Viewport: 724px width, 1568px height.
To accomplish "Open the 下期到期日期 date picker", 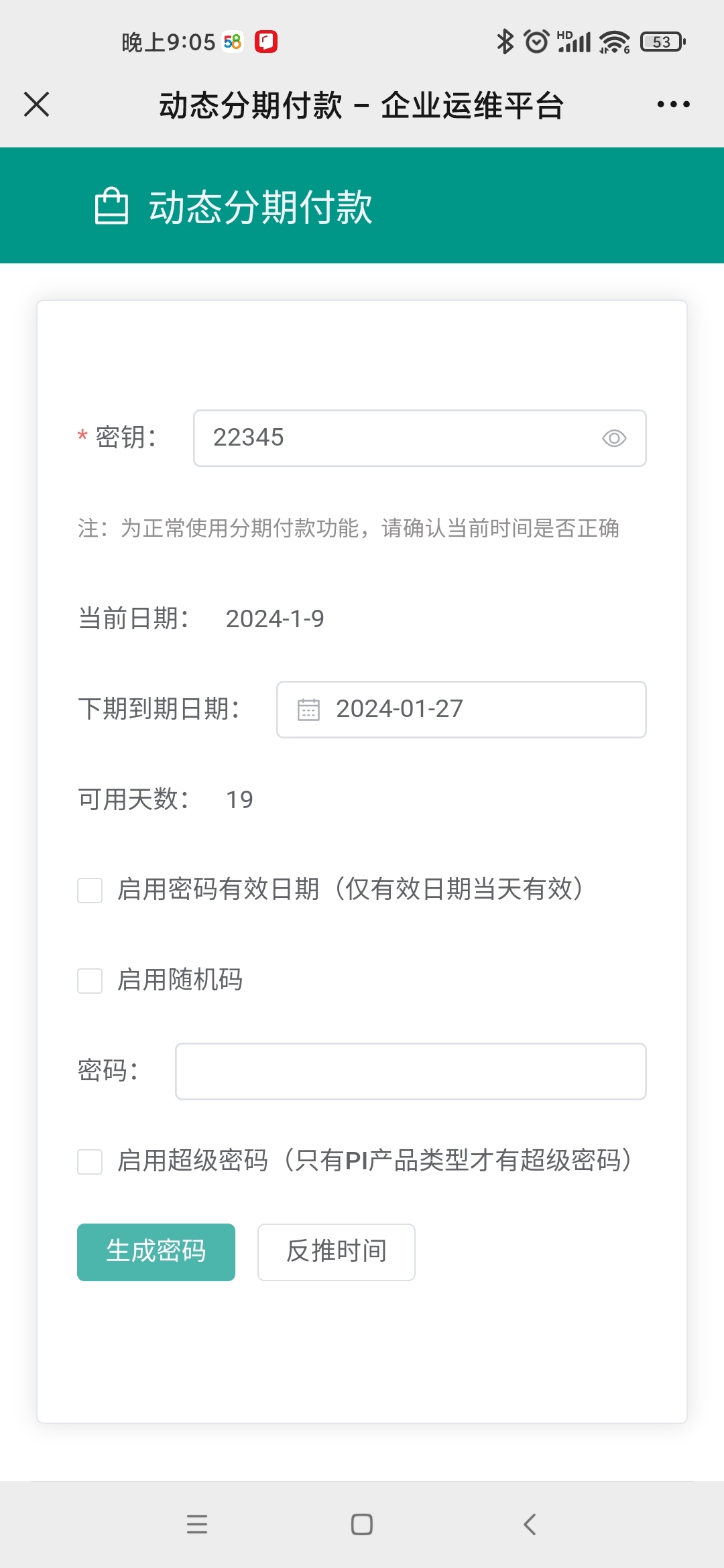I will 461,710.
